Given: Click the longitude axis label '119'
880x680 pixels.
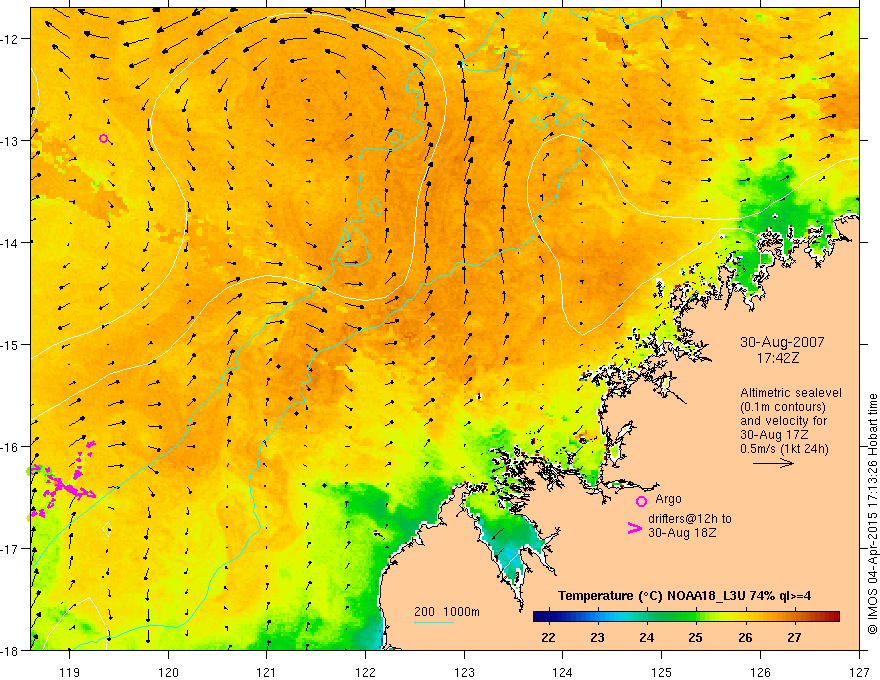Looking at the screenshot, I should pos(70,672).
